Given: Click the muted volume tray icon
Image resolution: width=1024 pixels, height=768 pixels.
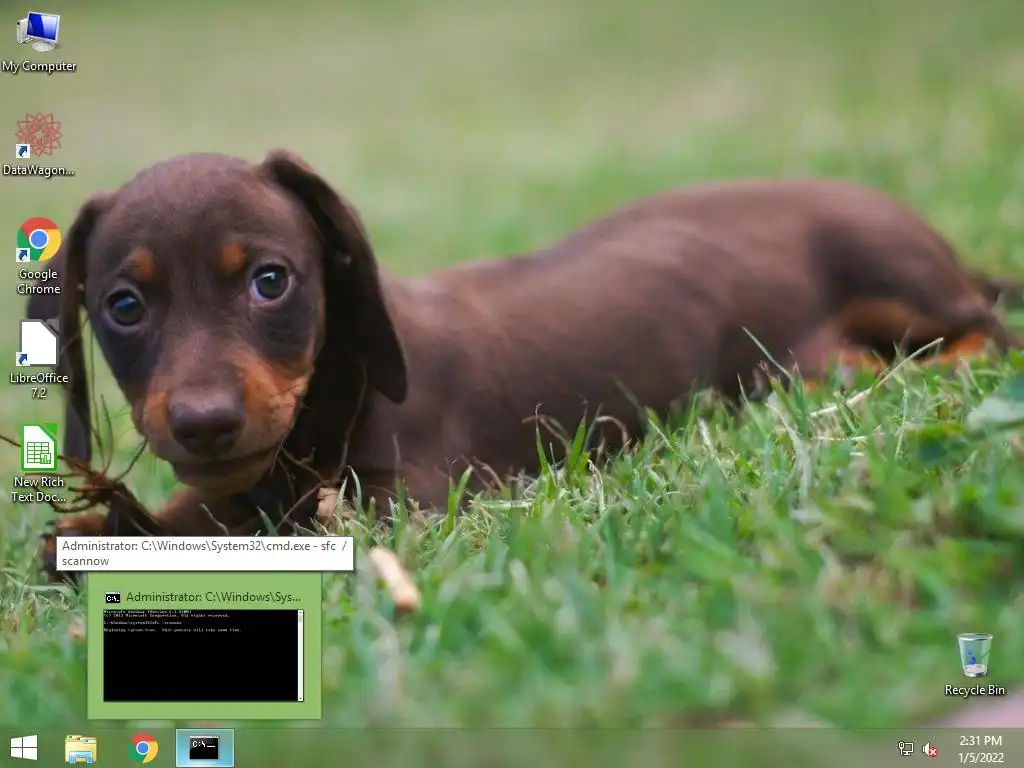Looking at the screenshot, I should [x=930, y=749].
